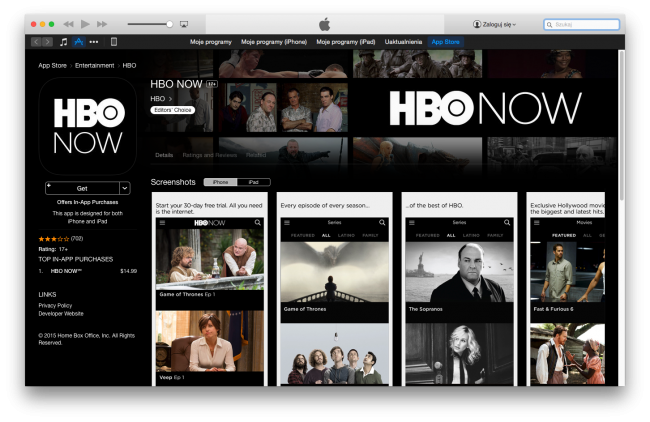Click the Apple logo in the title display
This screenshot has width=650, height=422.
click(x=325, y=24)
